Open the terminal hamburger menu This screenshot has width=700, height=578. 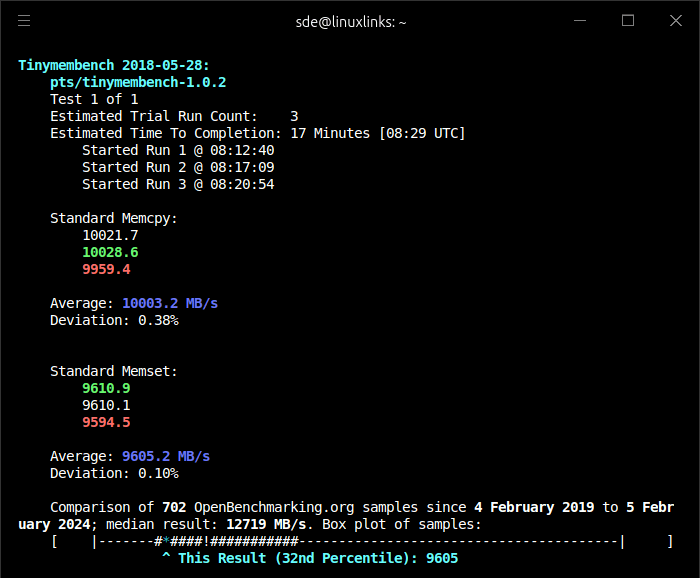[x=24, y=21]
